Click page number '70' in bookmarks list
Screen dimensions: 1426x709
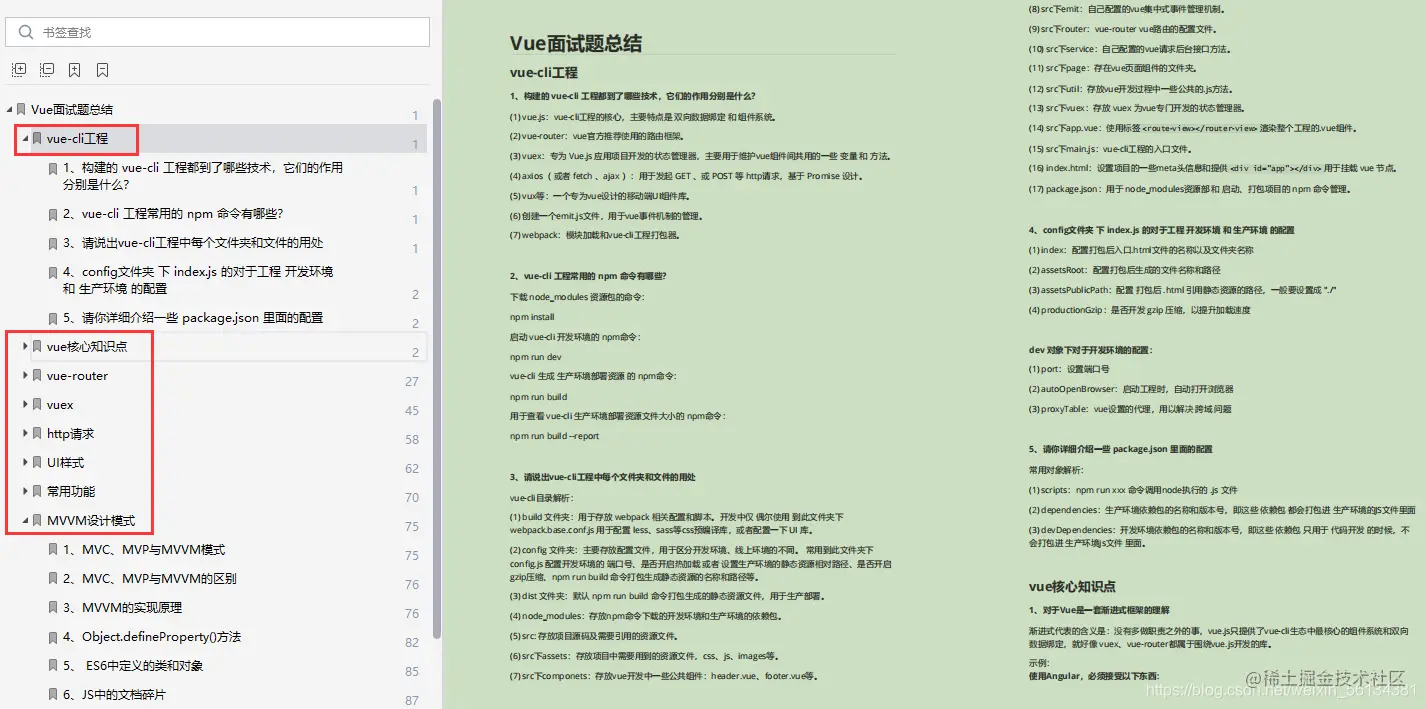pos(412,498)
